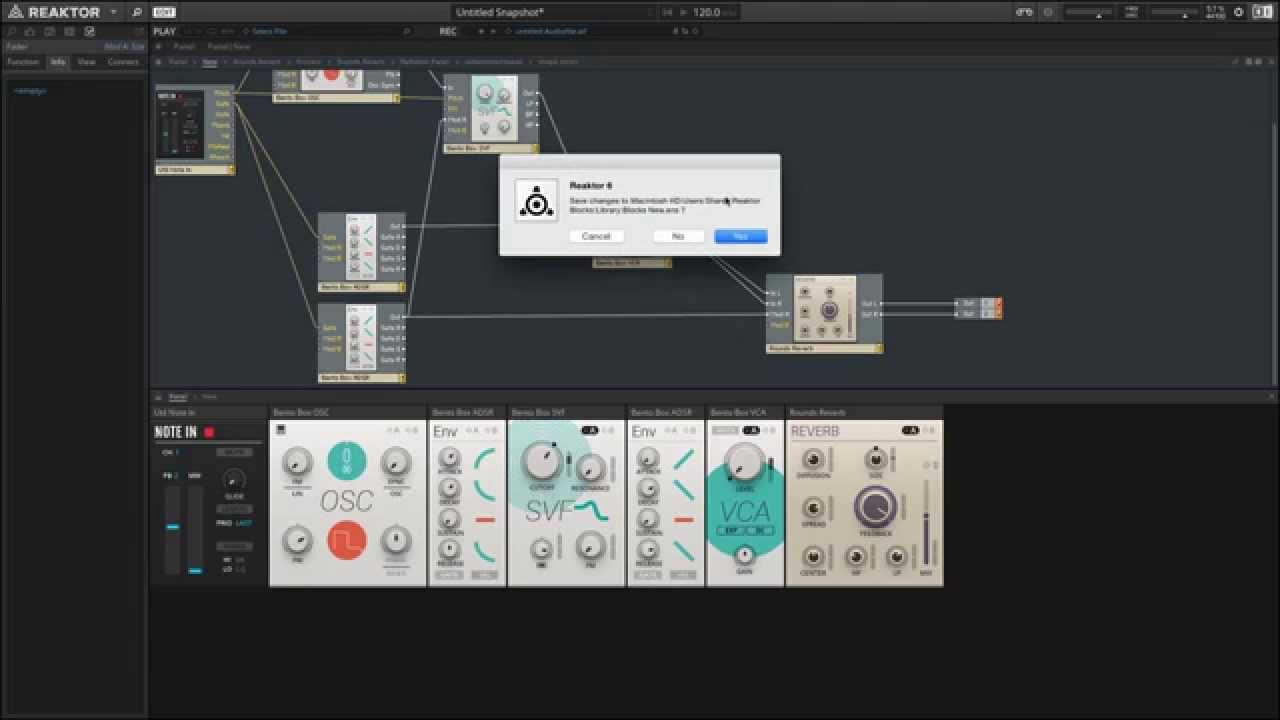Switch to the Function tab
1280x720 pixels.
[22, 62]
